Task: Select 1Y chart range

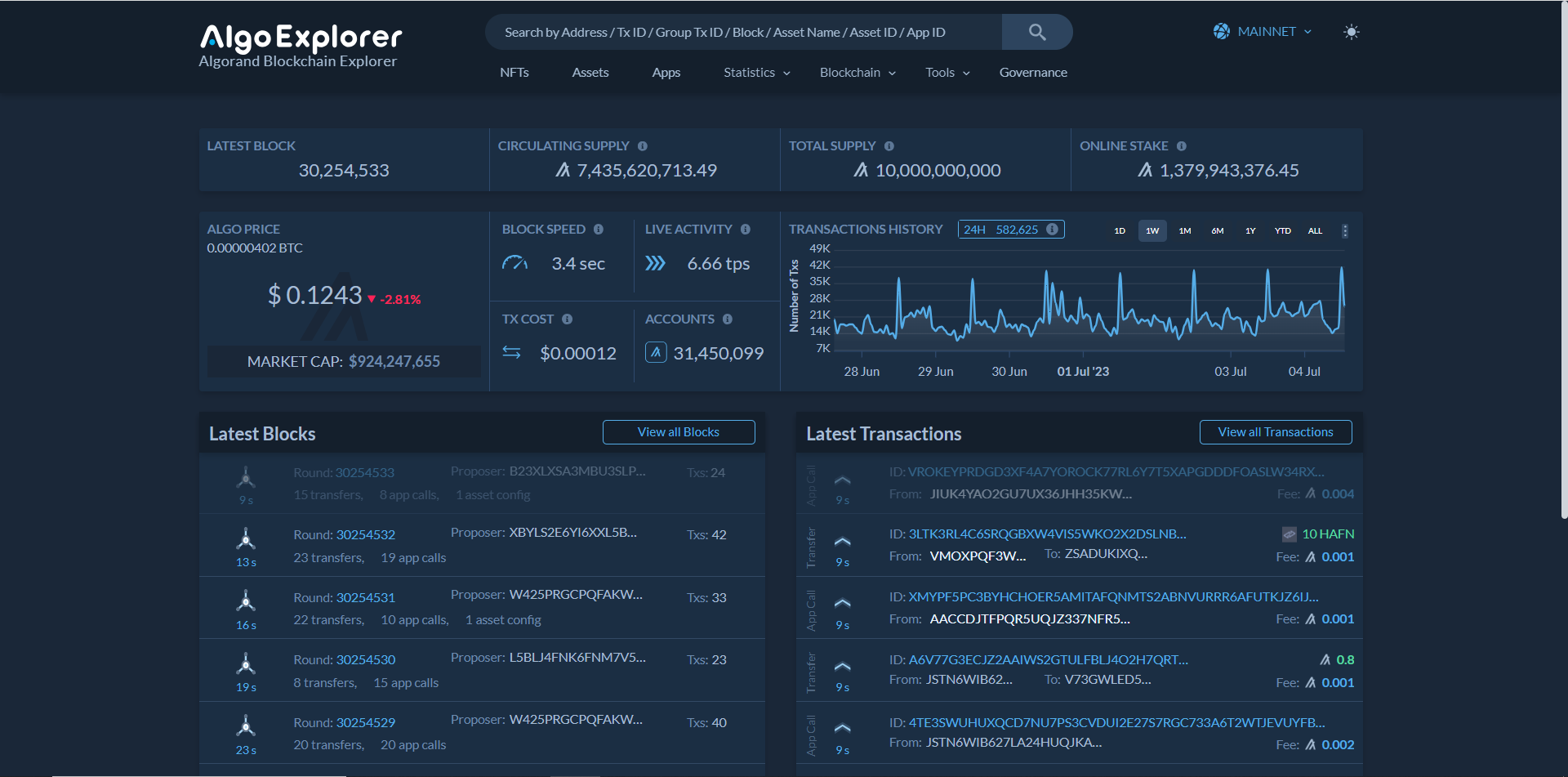Action: click(1250, 231)
